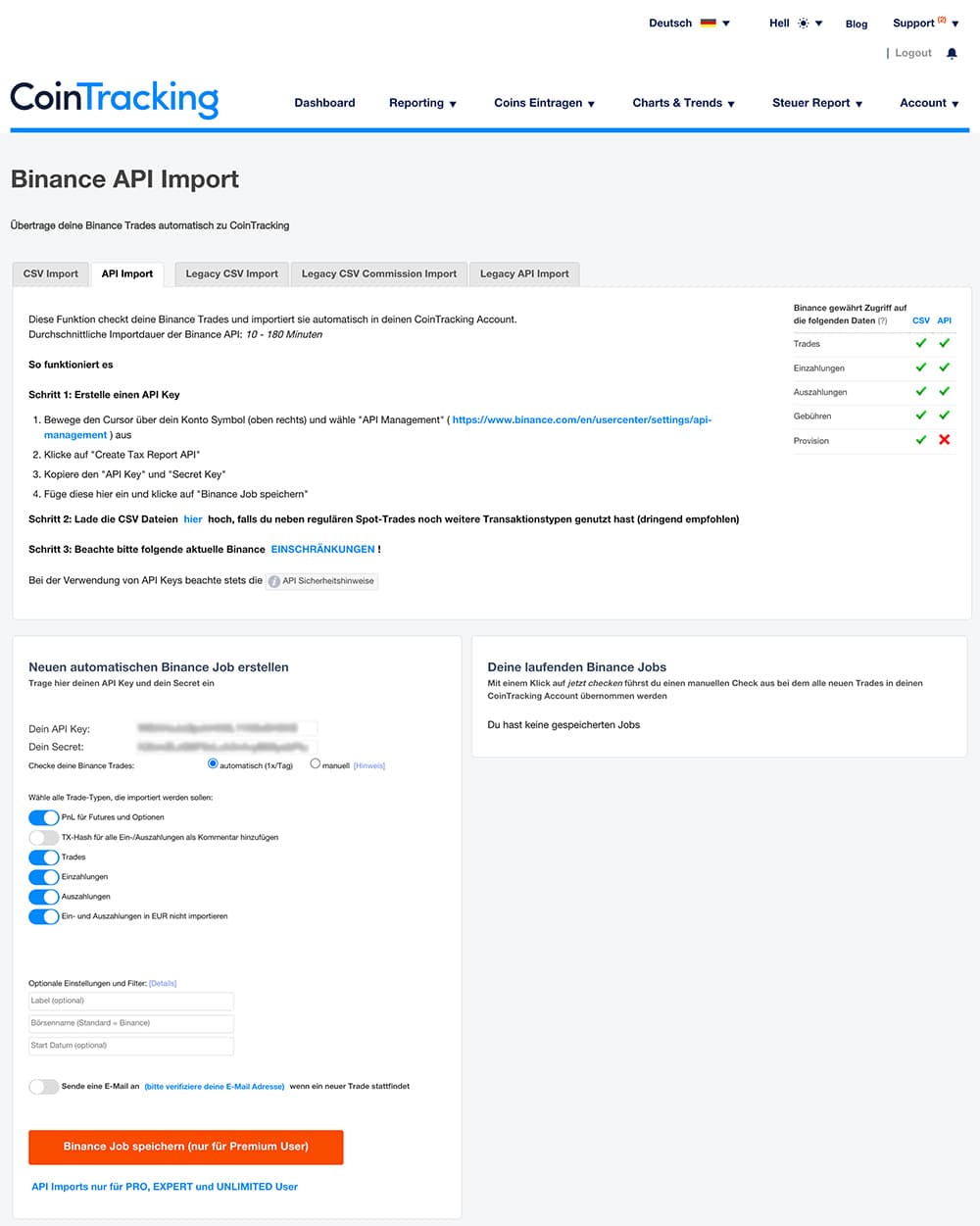This screenshot has height=1226, width=980.
Task: Click the 'hier' CSV upload link
Action: coord(193,519)
